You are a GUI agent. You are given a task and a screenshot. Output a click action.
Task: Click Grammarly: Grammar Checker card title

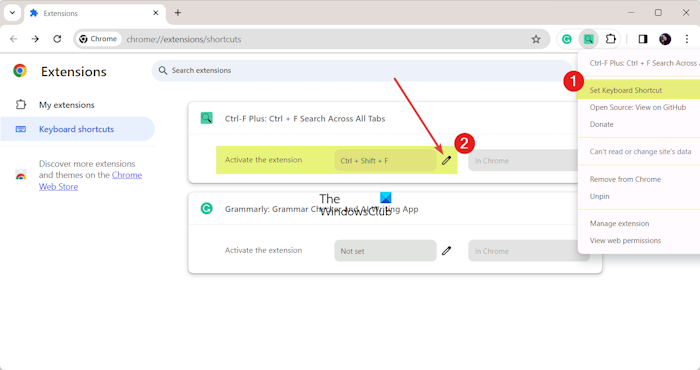321,209
